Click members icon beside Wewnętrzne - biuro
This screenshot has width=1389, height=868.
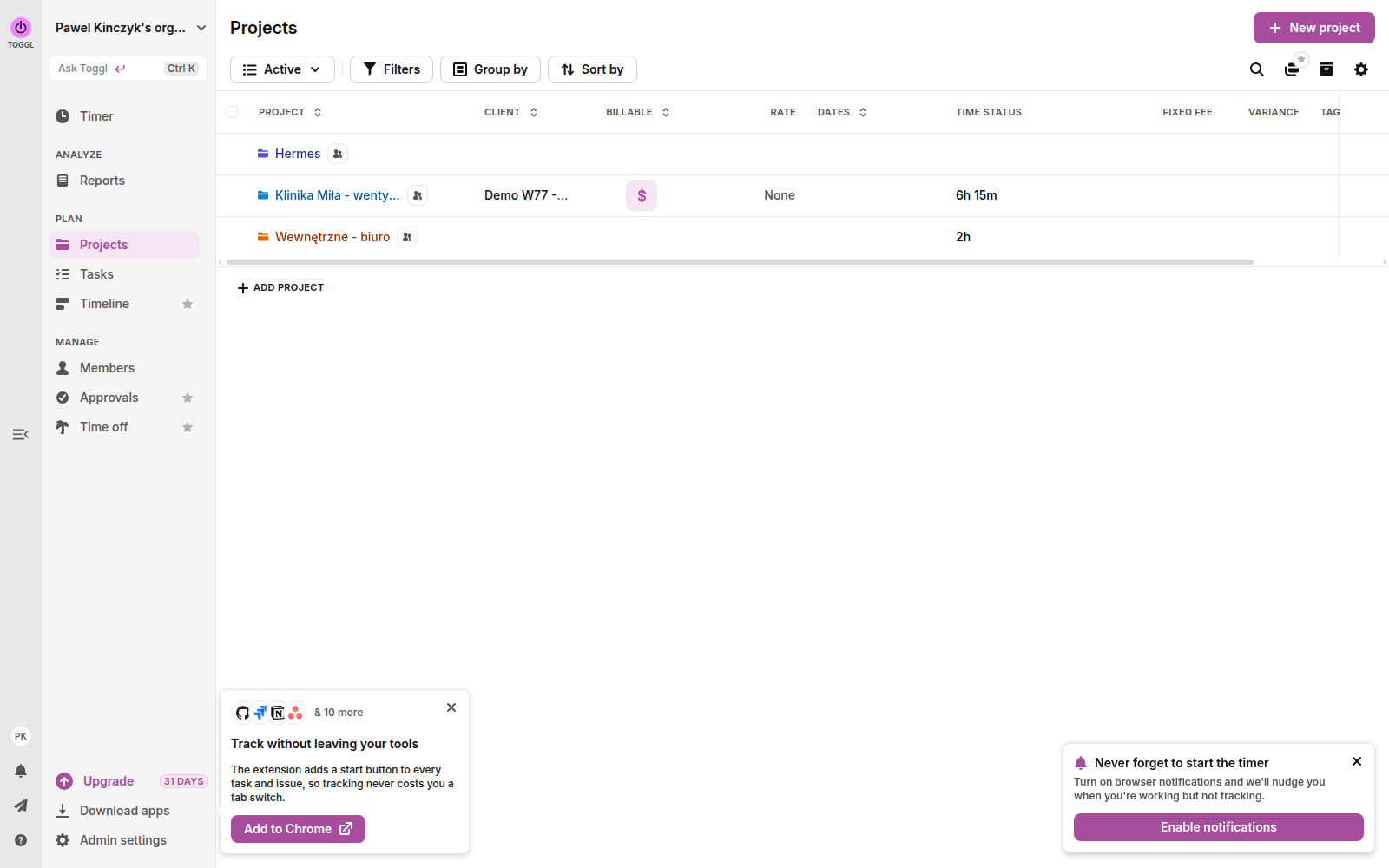point(407,237)
